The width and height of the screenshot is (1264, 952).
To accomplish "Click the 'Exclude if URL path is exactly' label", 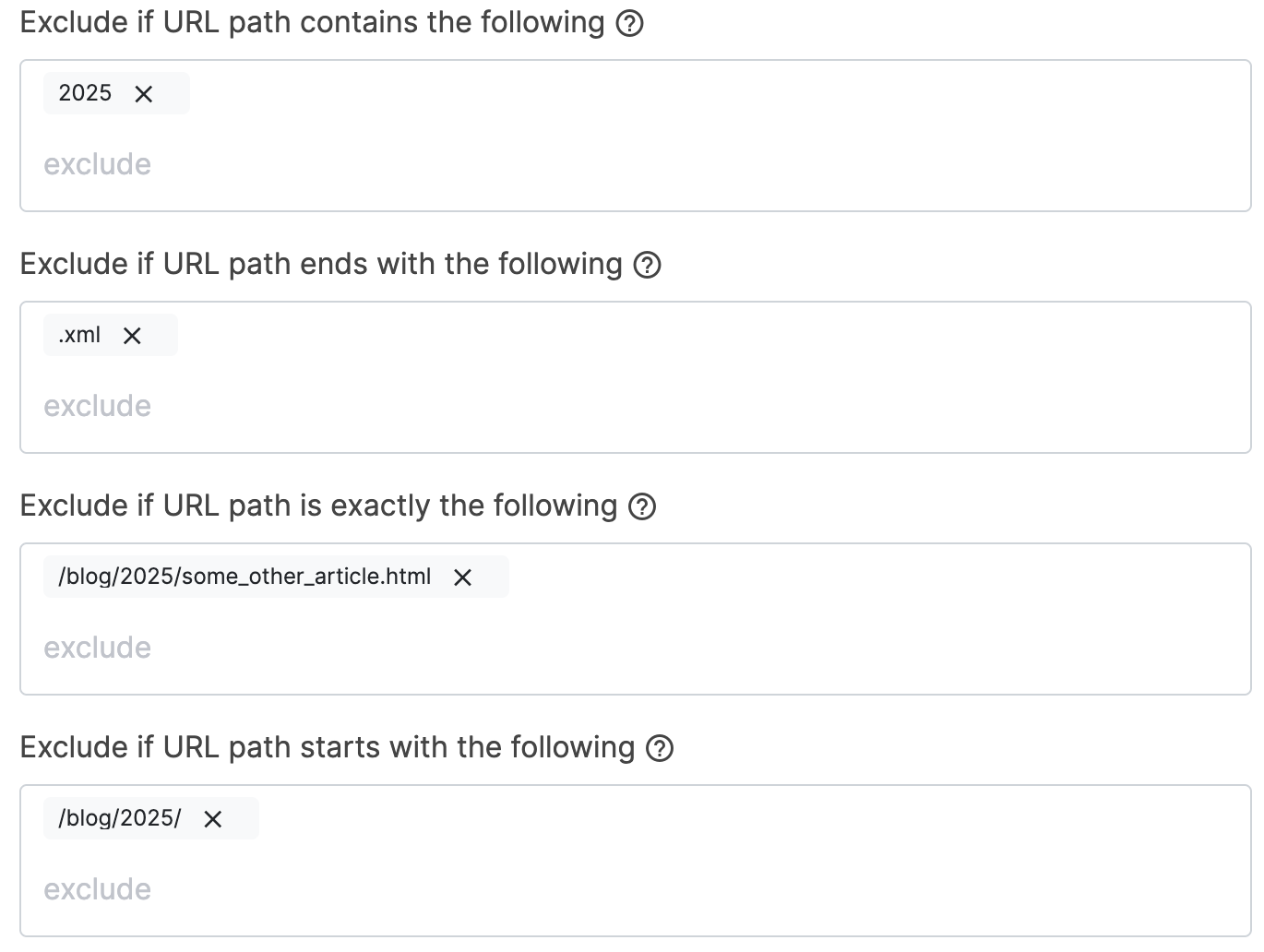I will [x=318, y=506].
